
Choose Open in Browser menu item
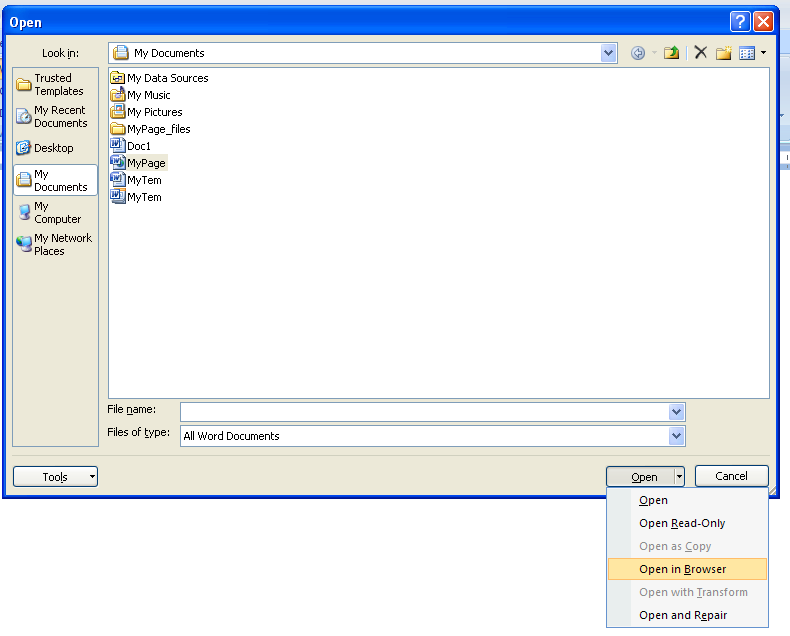687,569
